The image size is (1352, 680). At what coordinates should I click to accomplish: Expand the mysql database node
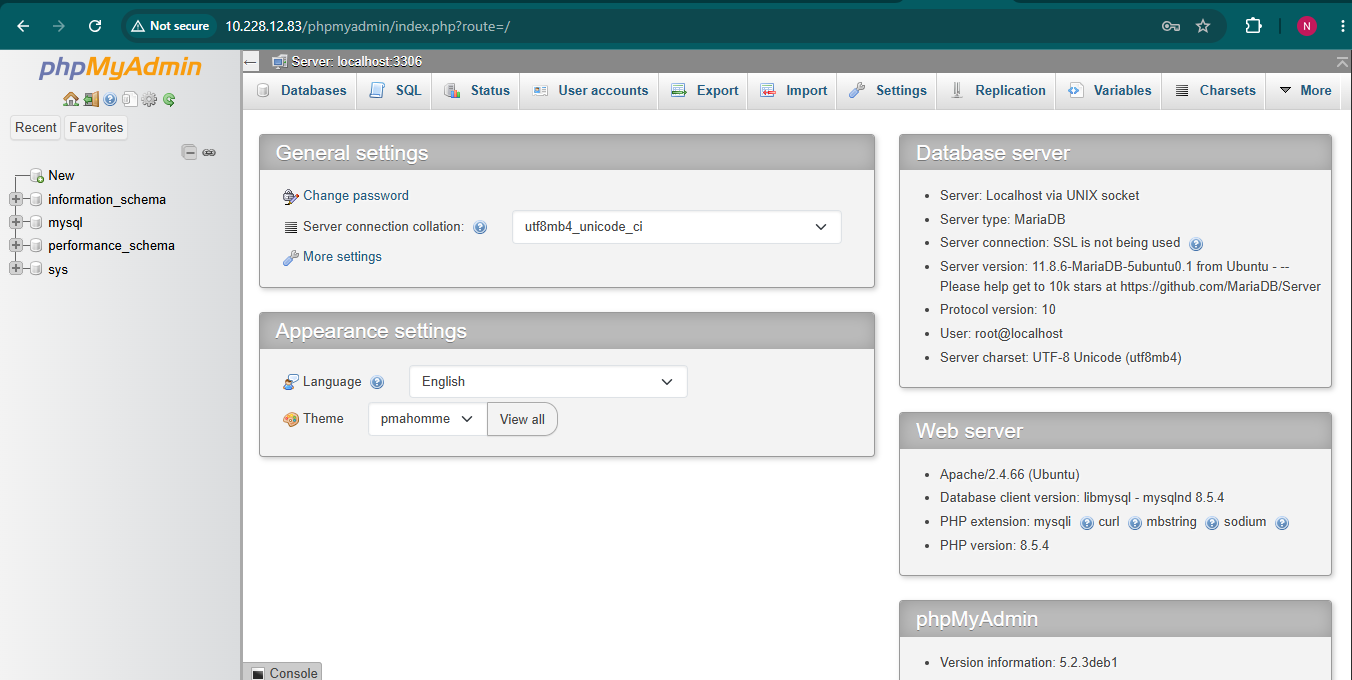[x=16, y=222]
